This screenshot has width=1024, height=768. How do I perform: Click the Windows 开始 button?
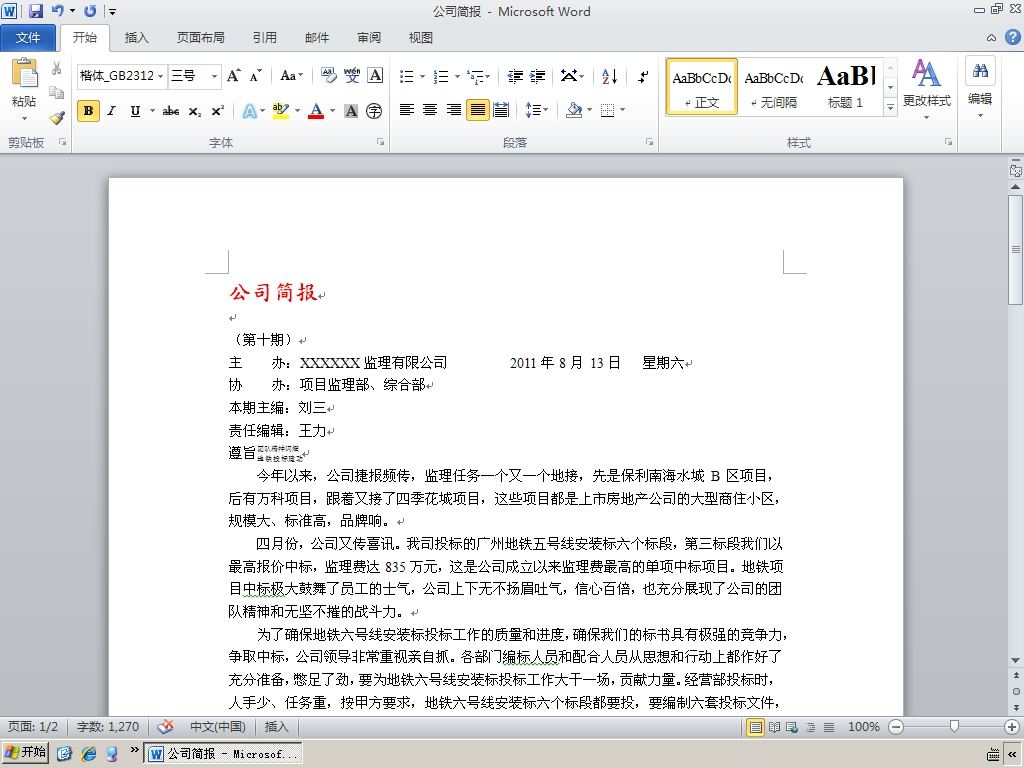[26, 752]
